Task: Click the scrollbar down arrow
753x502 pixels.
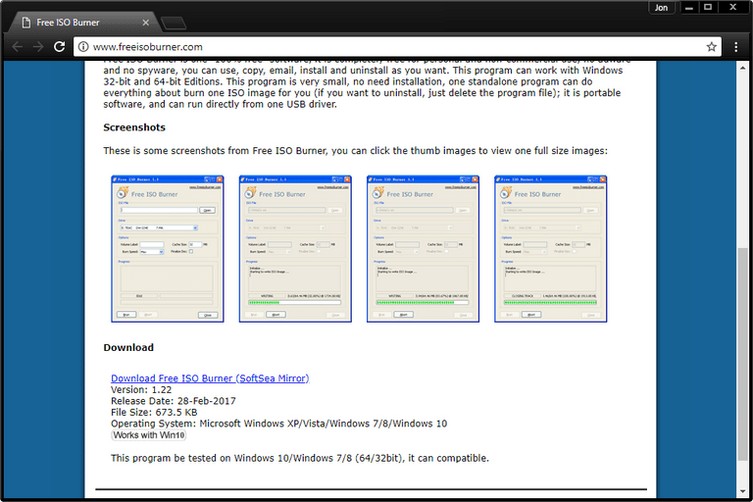Action: 742,492
